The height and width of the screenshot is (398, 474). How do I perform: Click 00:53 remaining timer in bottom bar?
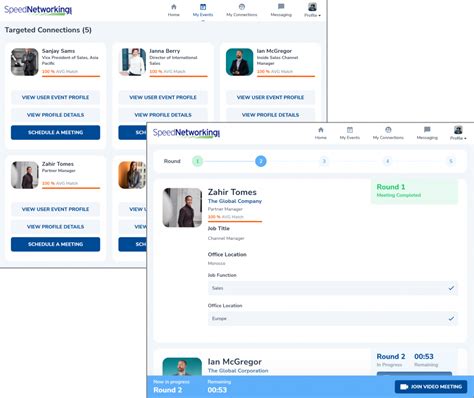[217, 390]
